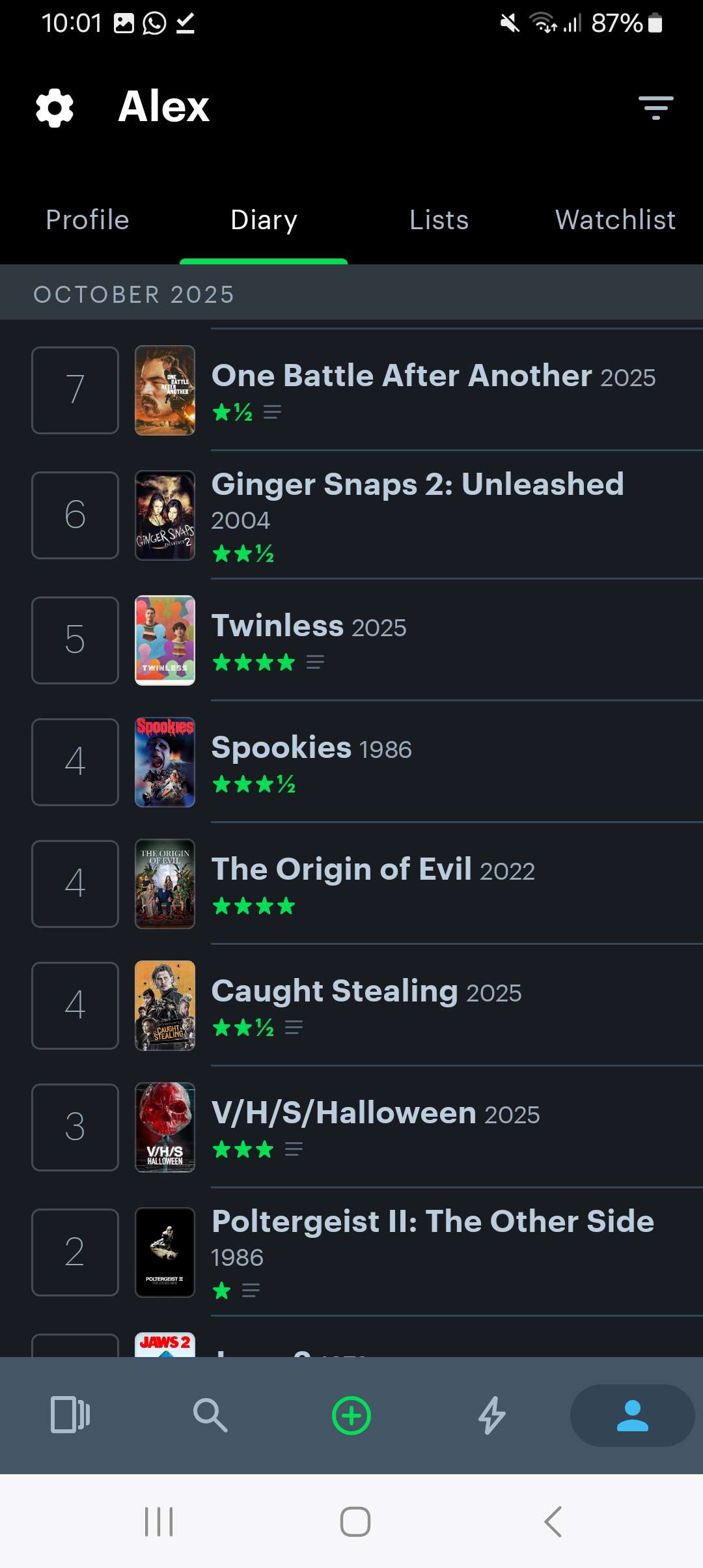Tap the green add-film plus icon
The image size is (703, 1568).
[x=351, y=1416]
